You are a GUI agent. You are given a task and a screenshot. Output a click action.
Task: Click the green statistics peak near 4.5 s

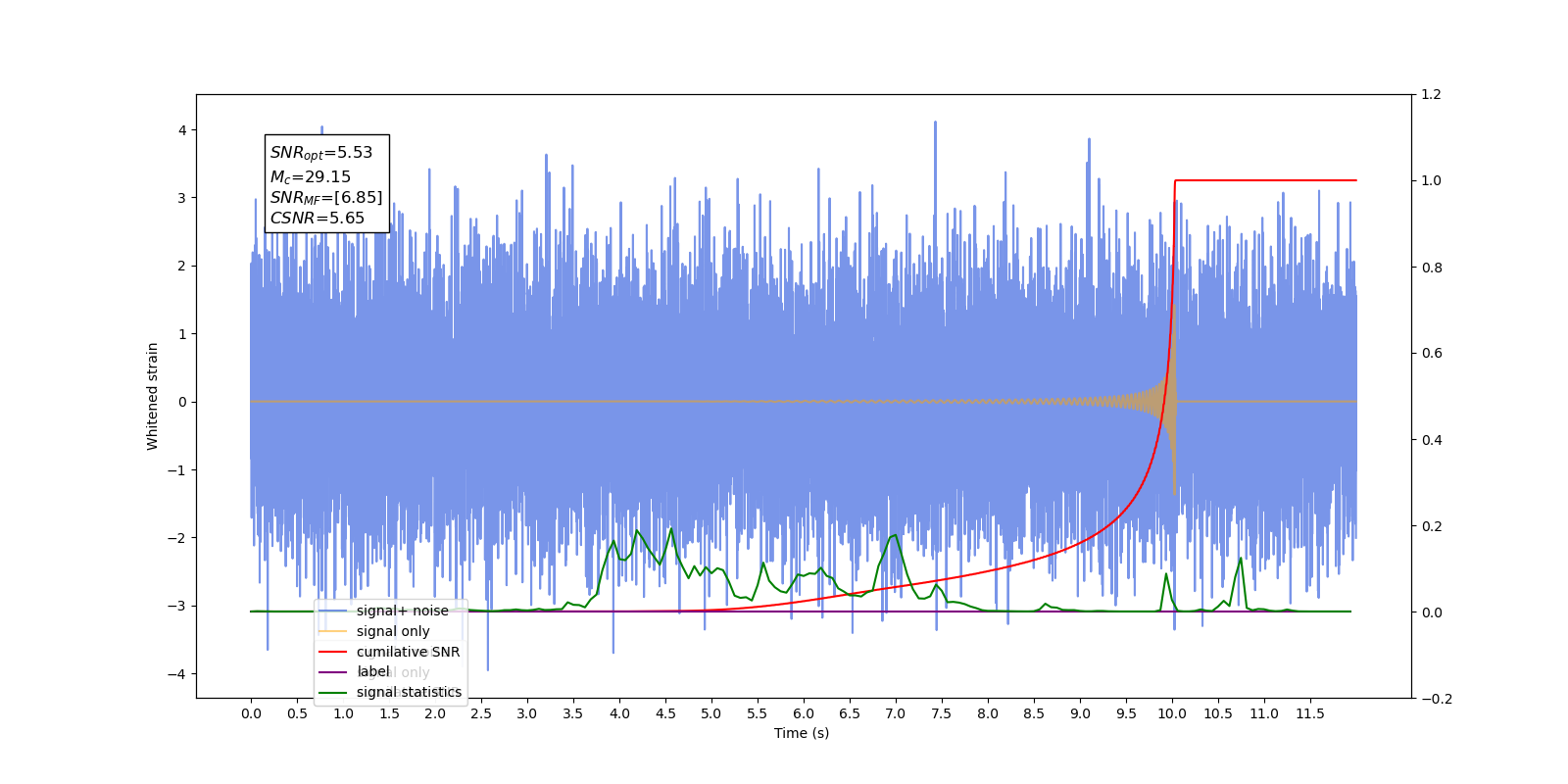(671, 530)
